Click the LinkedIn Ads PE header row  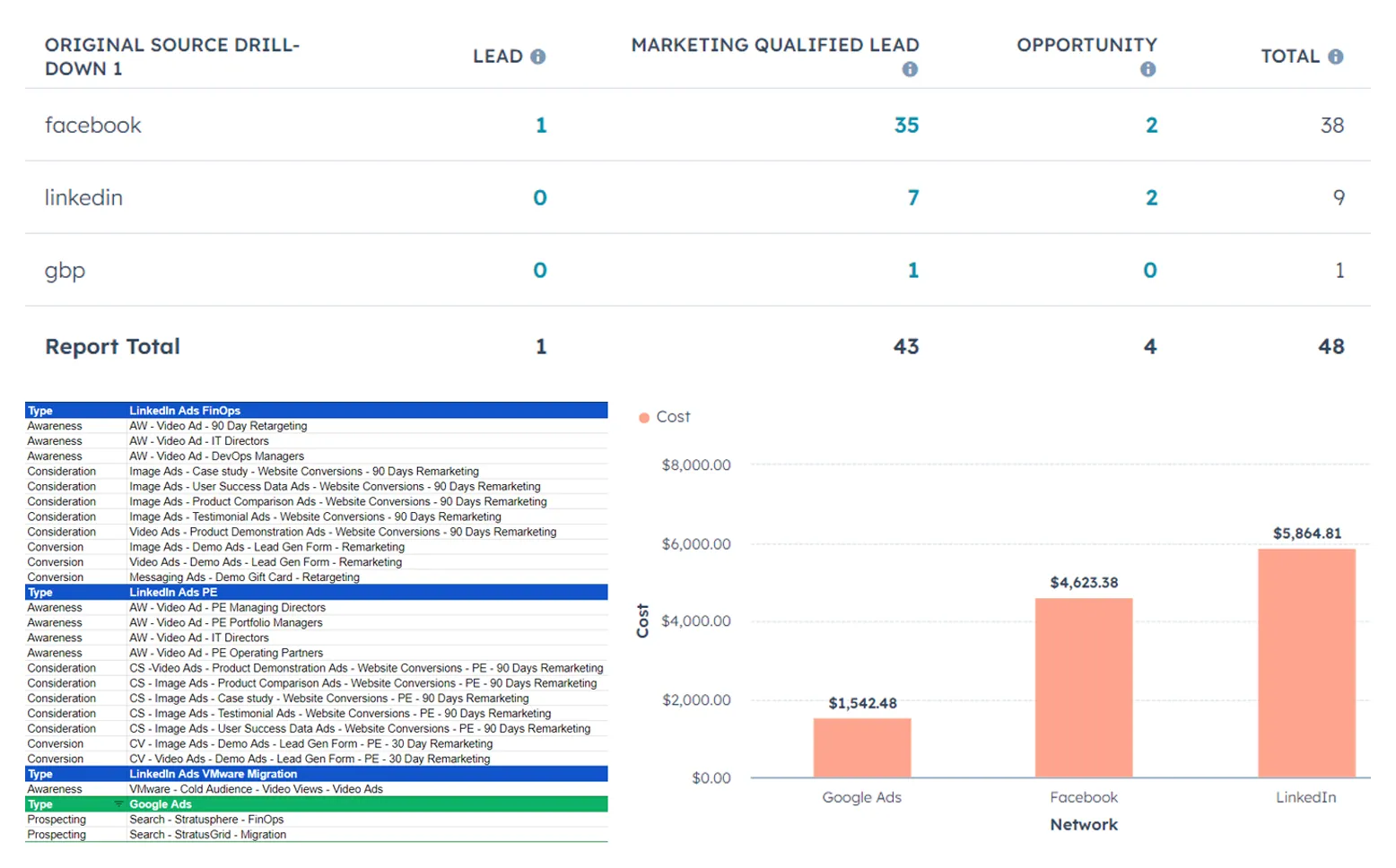[317, 592]
